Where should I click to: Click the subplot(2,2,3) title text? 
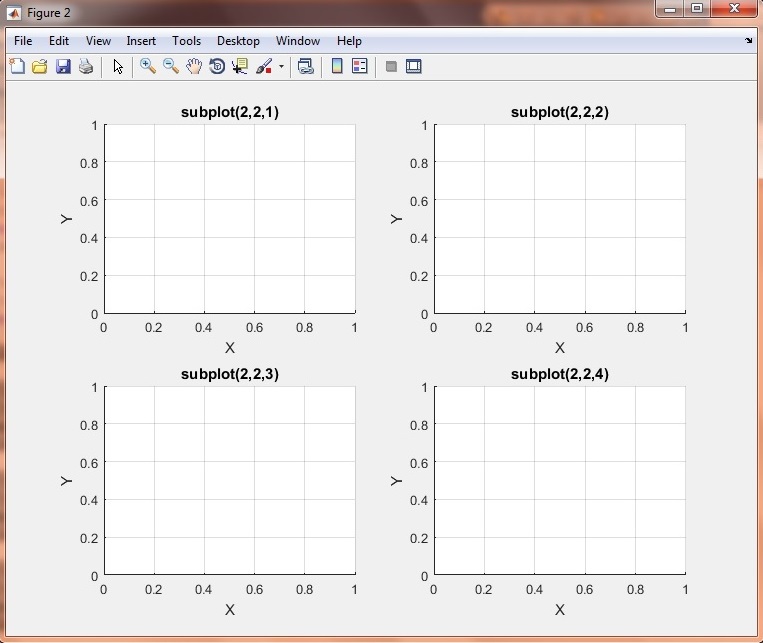[x=230, y=374]
